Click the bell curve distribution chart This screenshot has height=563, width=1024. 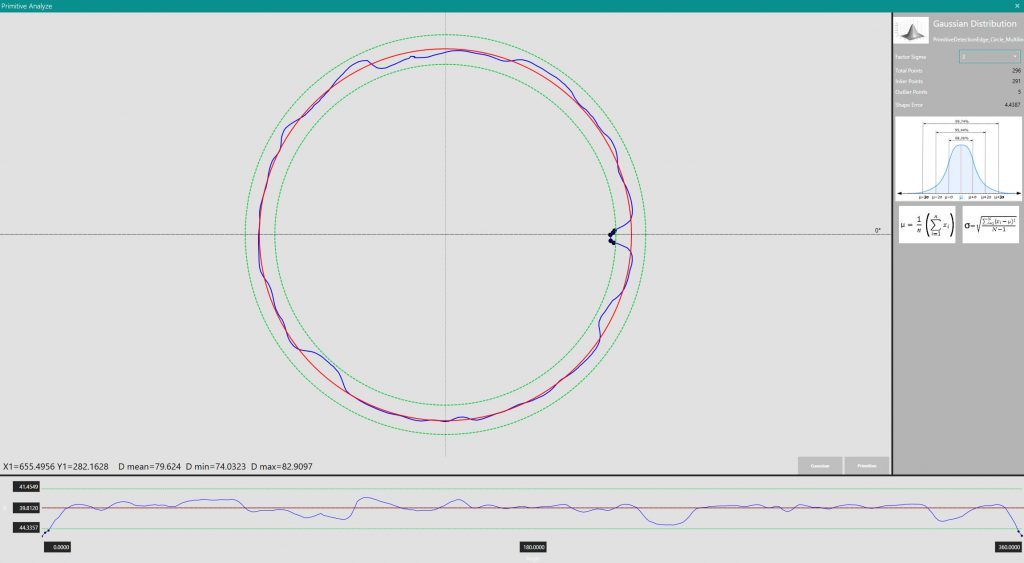958,159
